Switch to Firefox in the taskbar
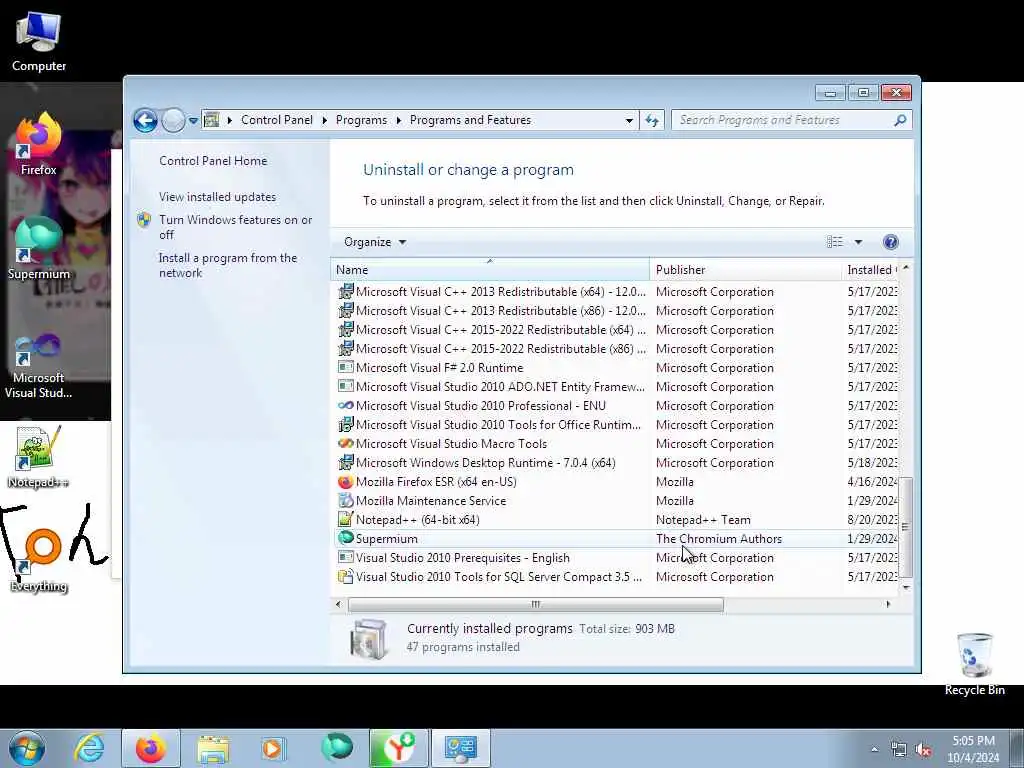The image size is (1024, 768). tap(151, 748)
